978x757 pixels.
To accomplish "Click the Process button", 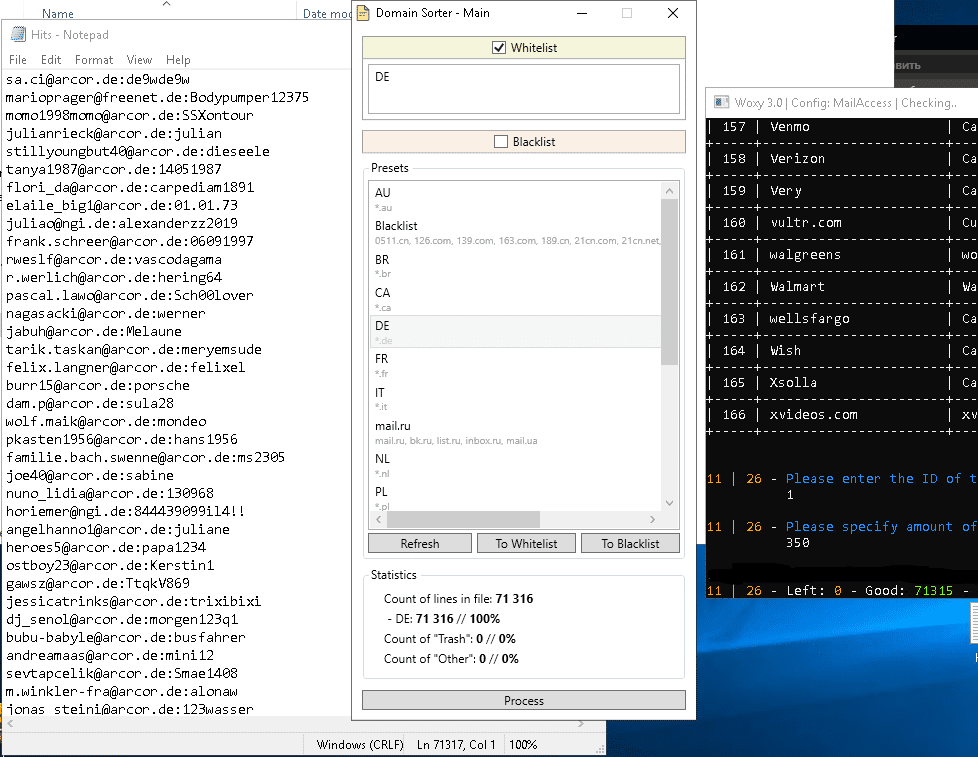I will pyautogui.click(x=524, y=701).
